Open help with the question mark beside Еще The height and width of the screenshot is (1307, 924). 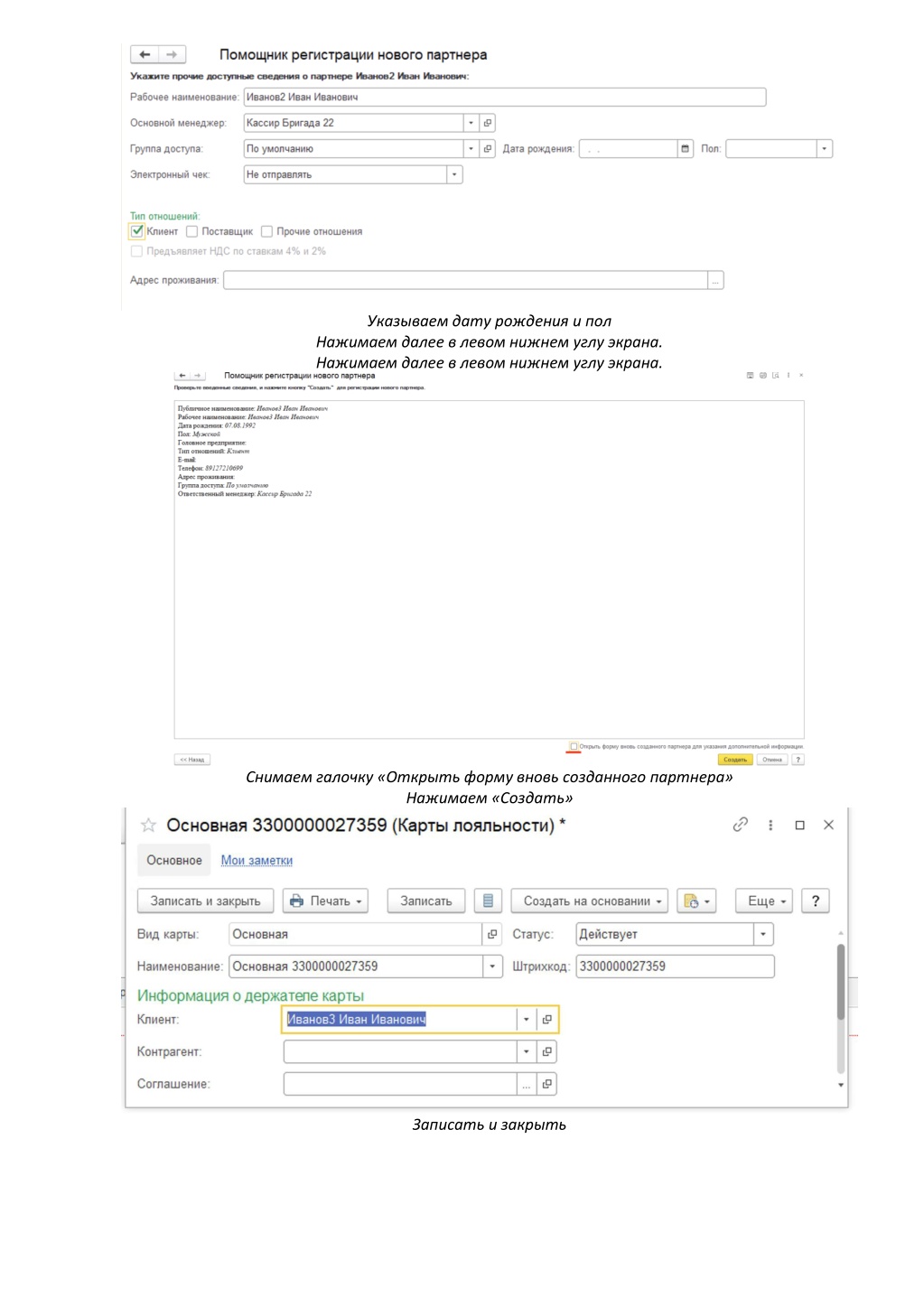pyautogui.click(x=816, y=901)
